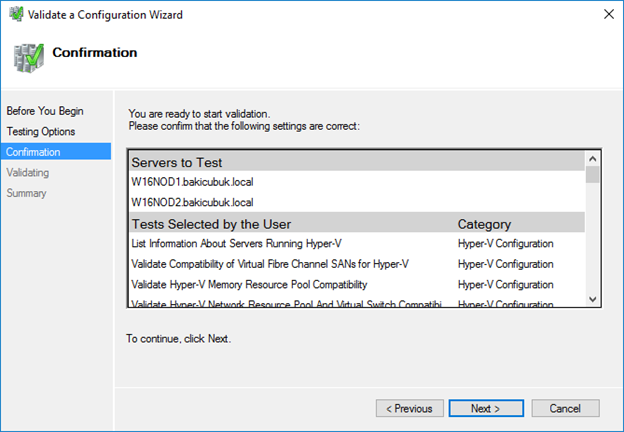The height and width of the screenshot is (432, 624).
Task: Open the Testing Options step
Action: click(x=41, y=132)
